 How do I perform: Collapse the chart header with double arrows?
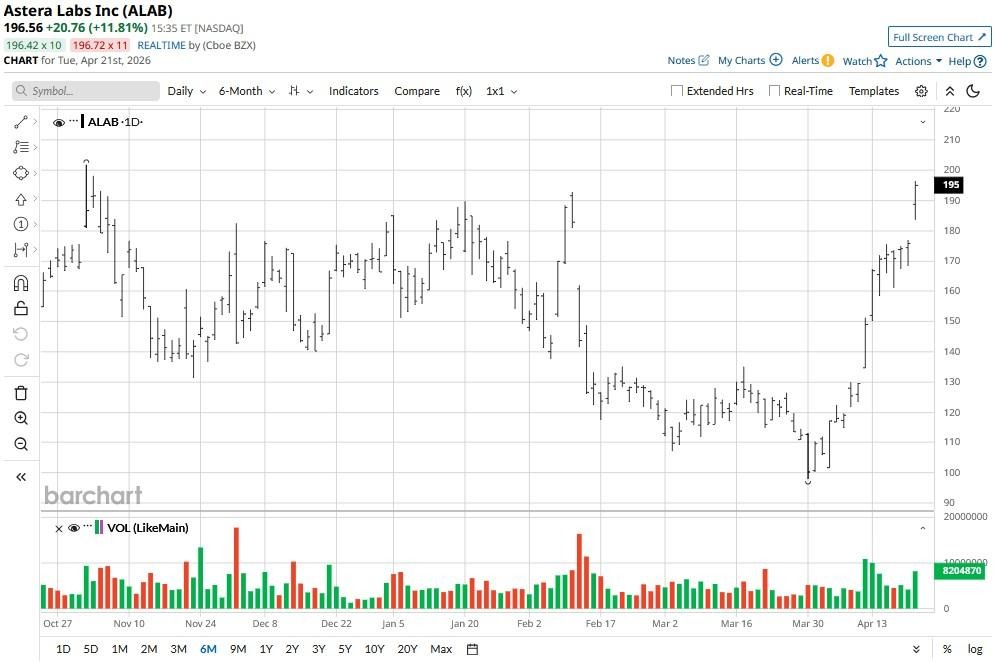(x=950, y=91)
